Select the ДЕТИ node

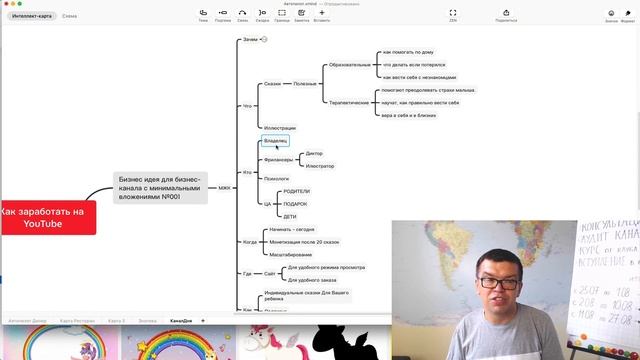click(290, 217)
